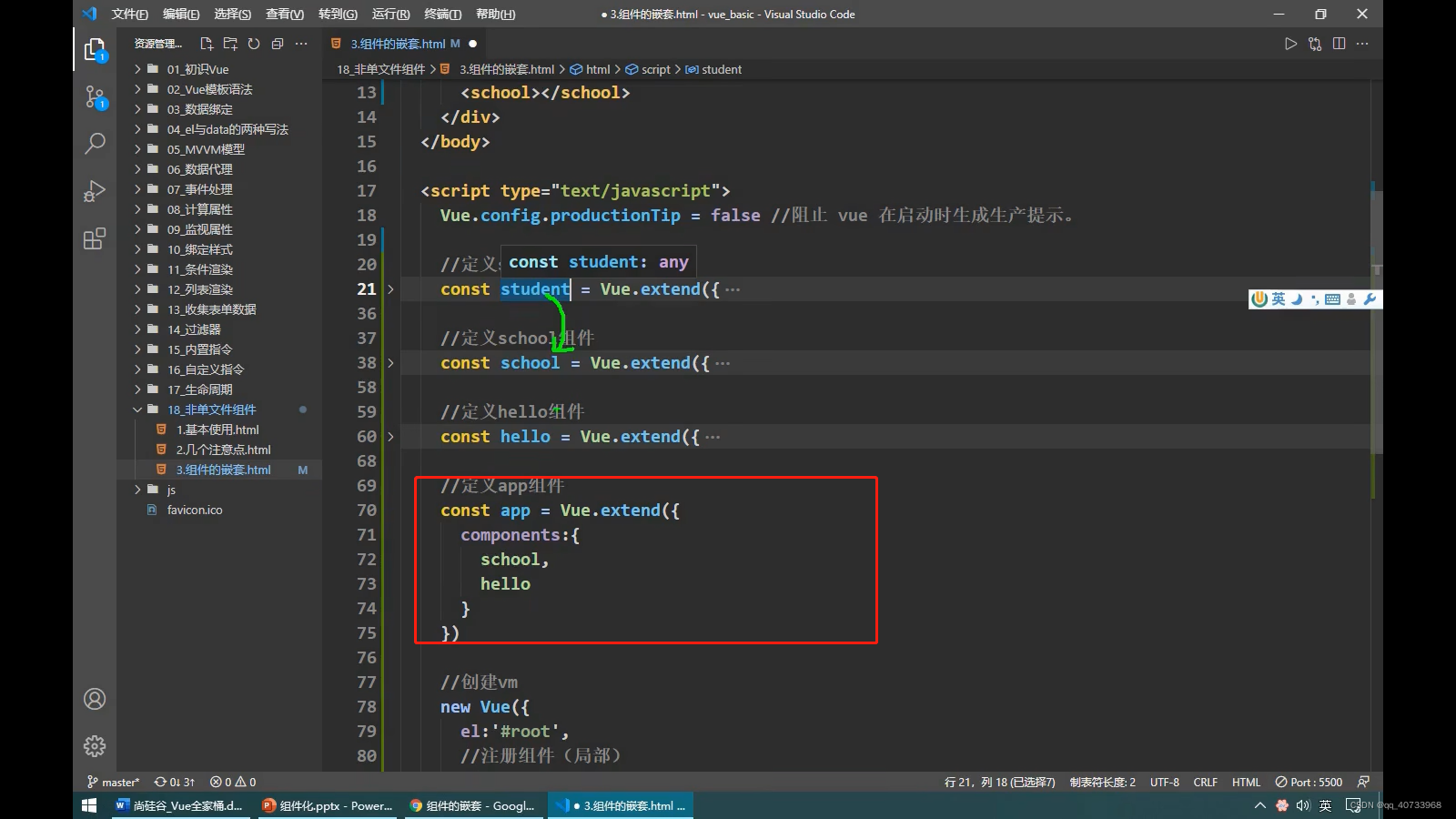Open the Run and Debug view
The height and width of the screenshot is (819, 1456).
point(95,190)
